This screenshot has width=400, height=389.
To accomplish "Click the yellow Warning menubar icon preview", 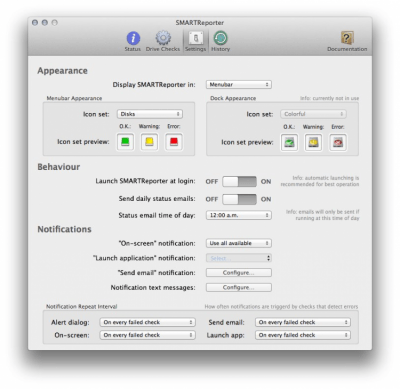I will (x=149, y=142).
